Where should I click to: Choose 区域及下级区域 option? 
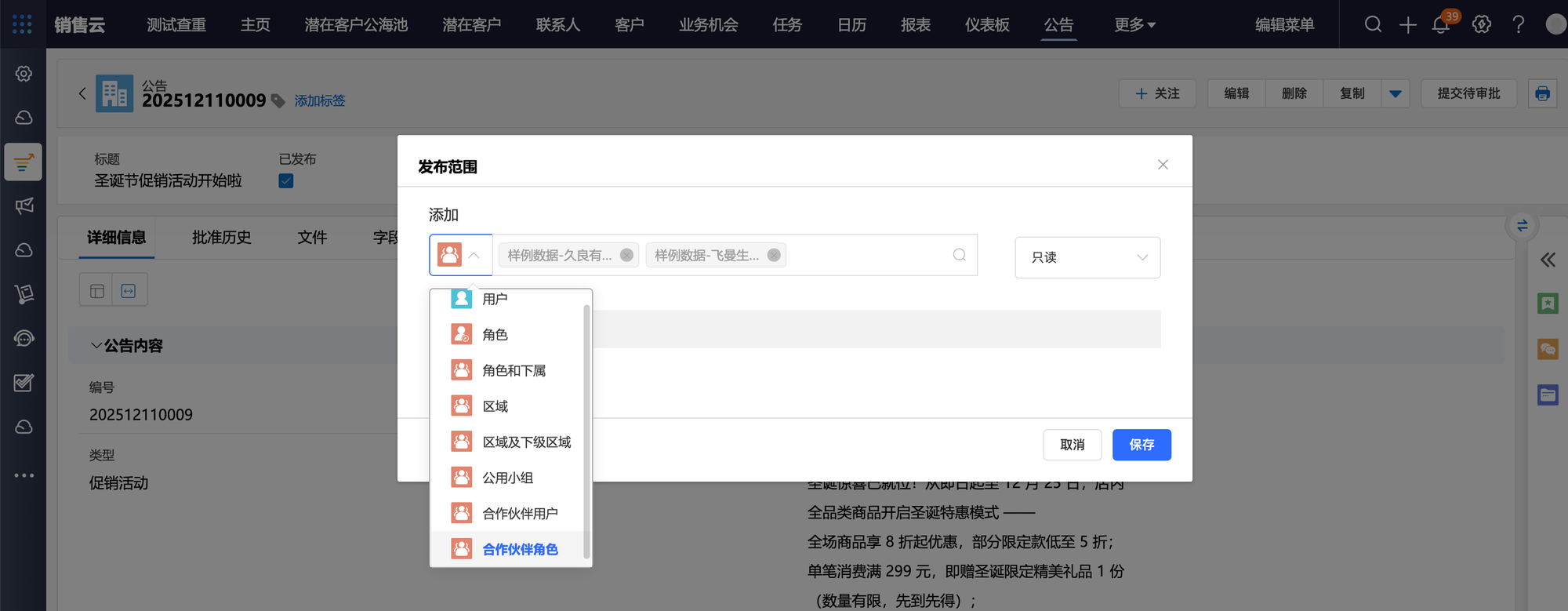coord(526,442)
